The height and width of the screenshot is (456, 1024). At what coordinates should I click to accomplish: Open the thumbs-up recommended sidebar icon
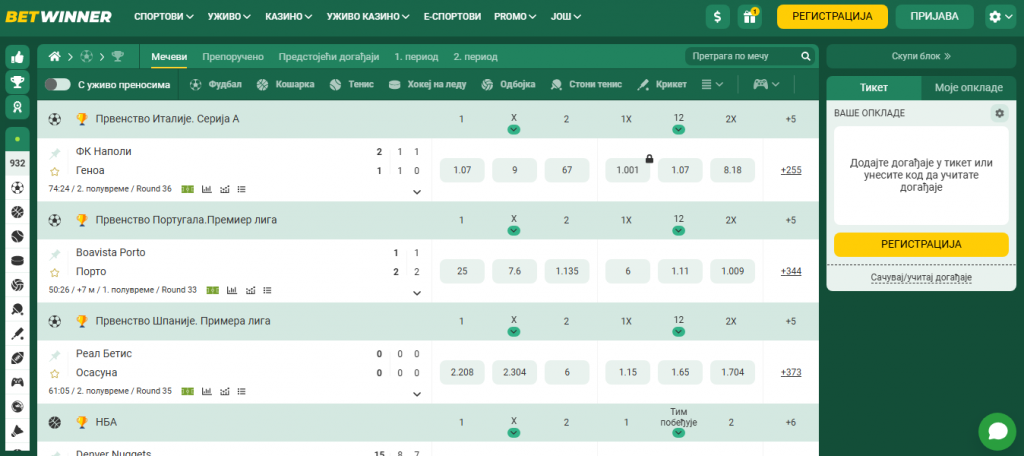point(18,57)
